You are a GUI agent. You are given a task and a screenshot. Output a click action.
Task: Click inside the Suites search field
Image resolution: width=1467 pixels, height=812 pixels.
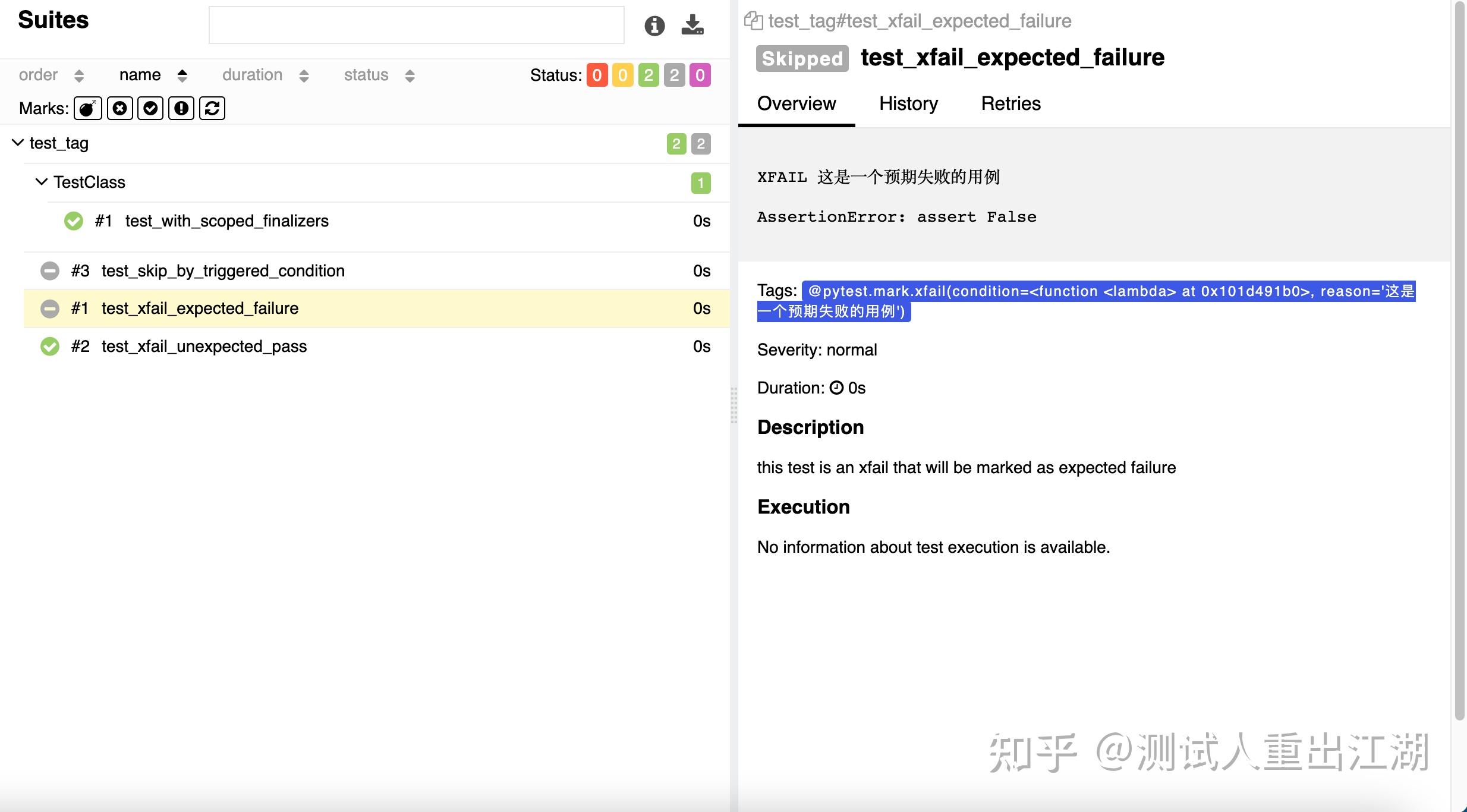(416, 25)
